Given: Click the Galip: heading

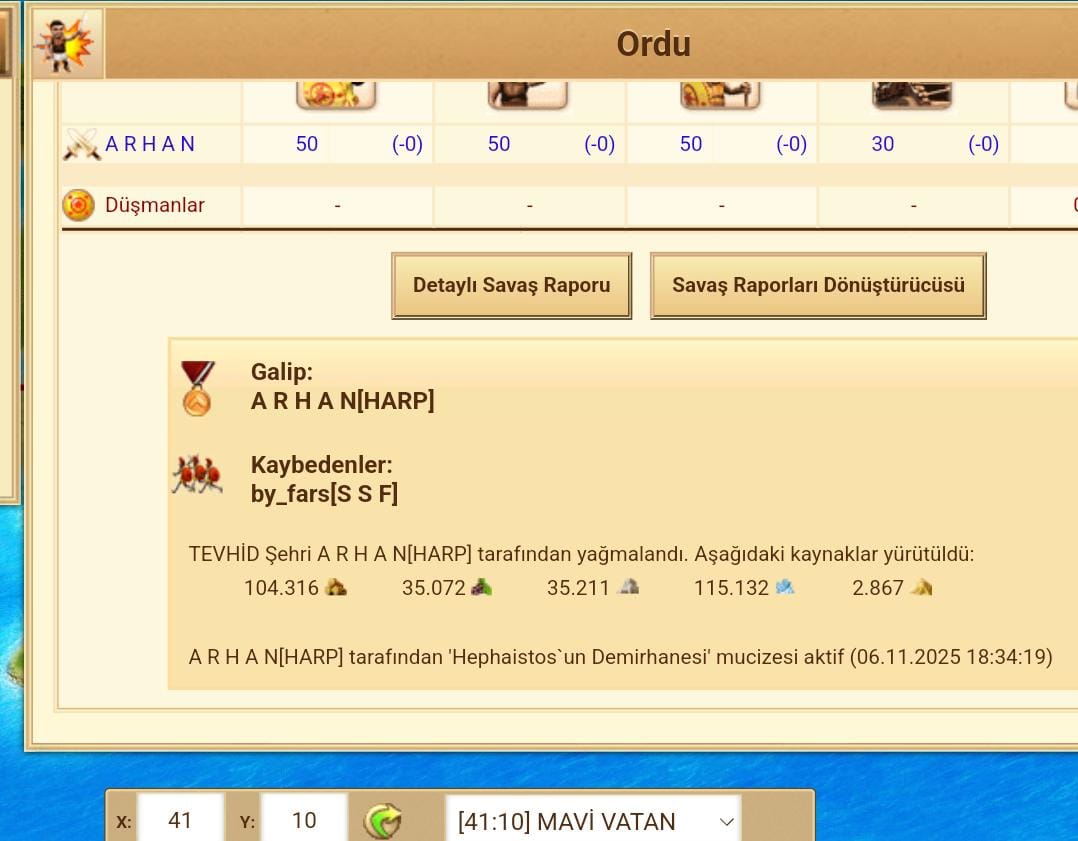Looking at the screenshot, I should coord(282,372).
